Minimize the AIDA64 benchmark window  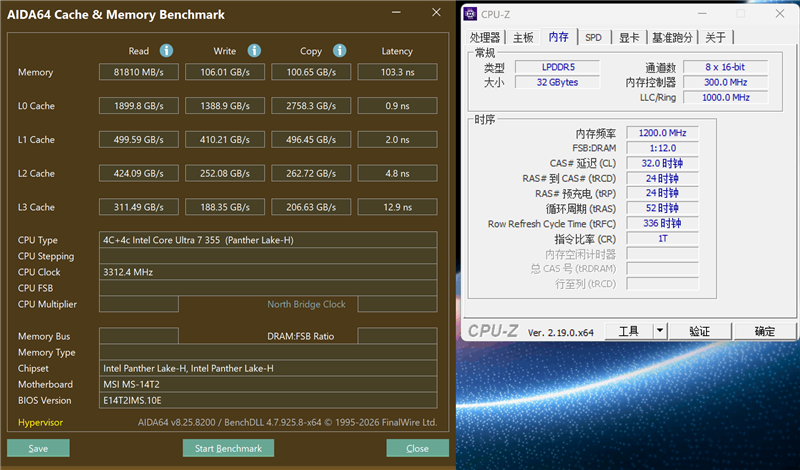[396, 13]
